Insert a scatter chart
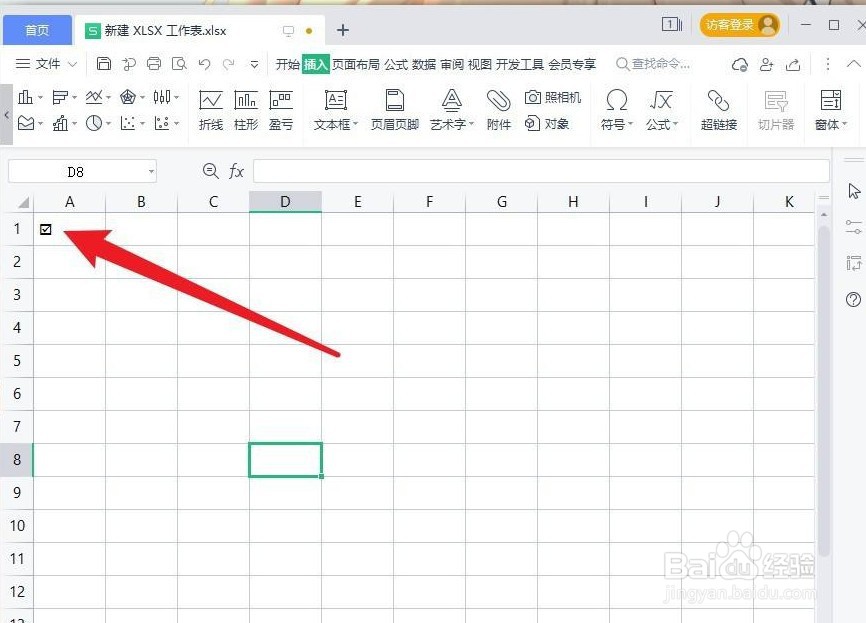Image resolution: width=866 pixels, height=623 pixels. (x=130, y=124)
